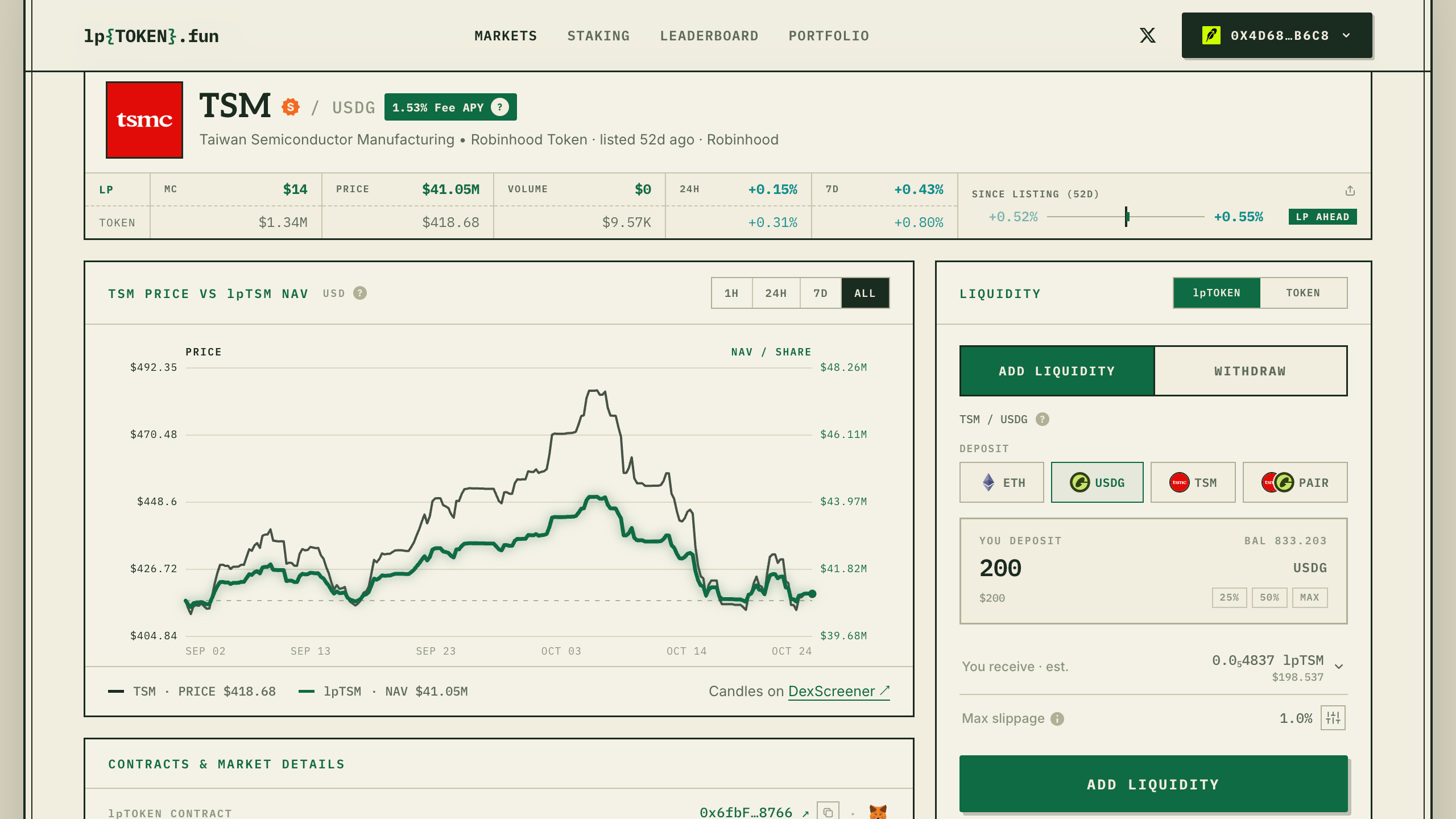Open the Max slippage info icon

[x=1057, y=719]
